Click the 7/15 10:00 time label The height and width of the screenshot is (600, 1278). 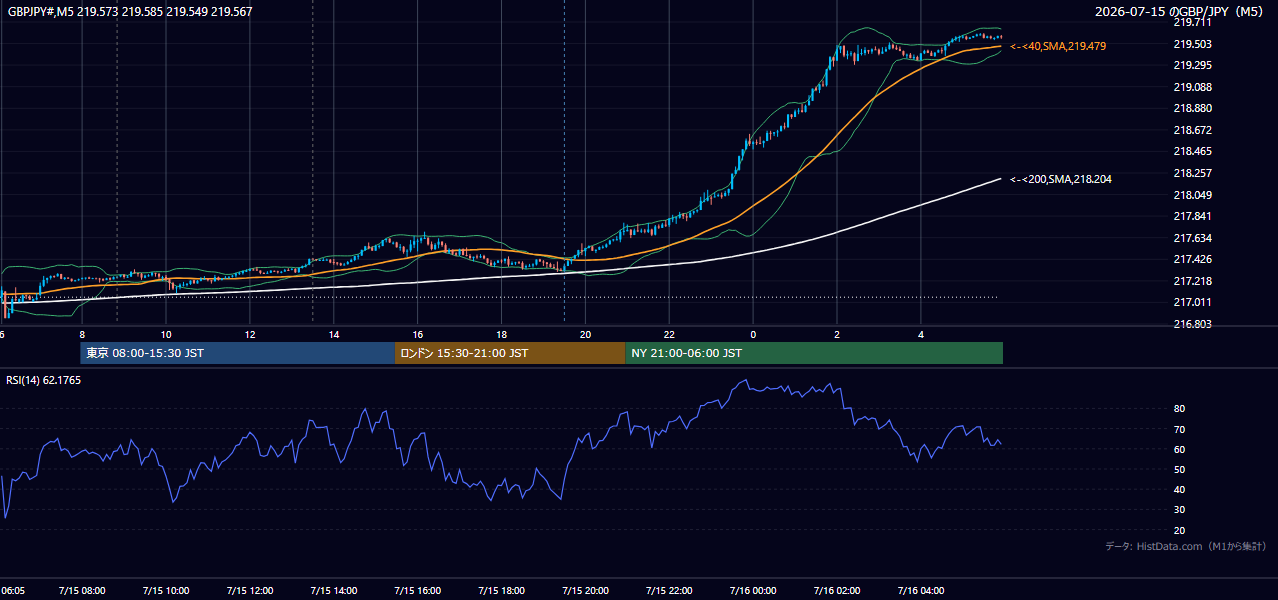coord(166,591)
